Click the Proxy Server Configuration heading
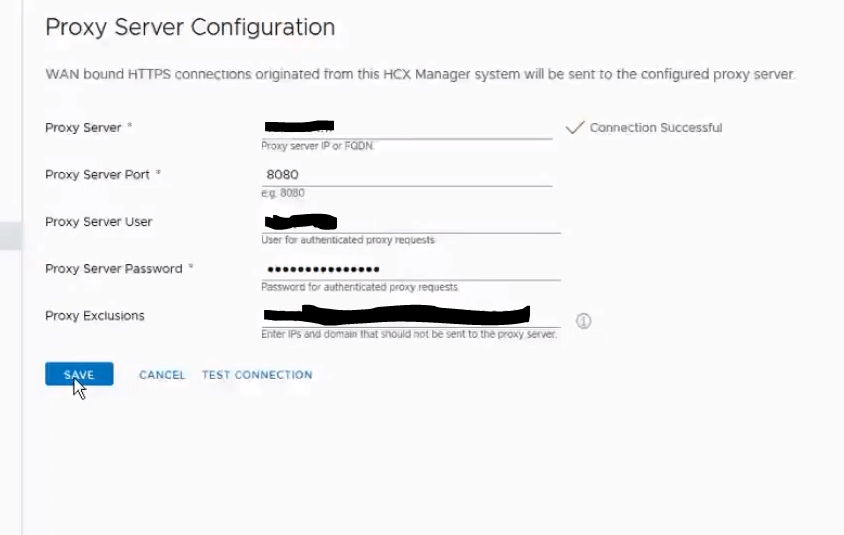This screenshot has height=535, width=844. [x=190, y=28]
